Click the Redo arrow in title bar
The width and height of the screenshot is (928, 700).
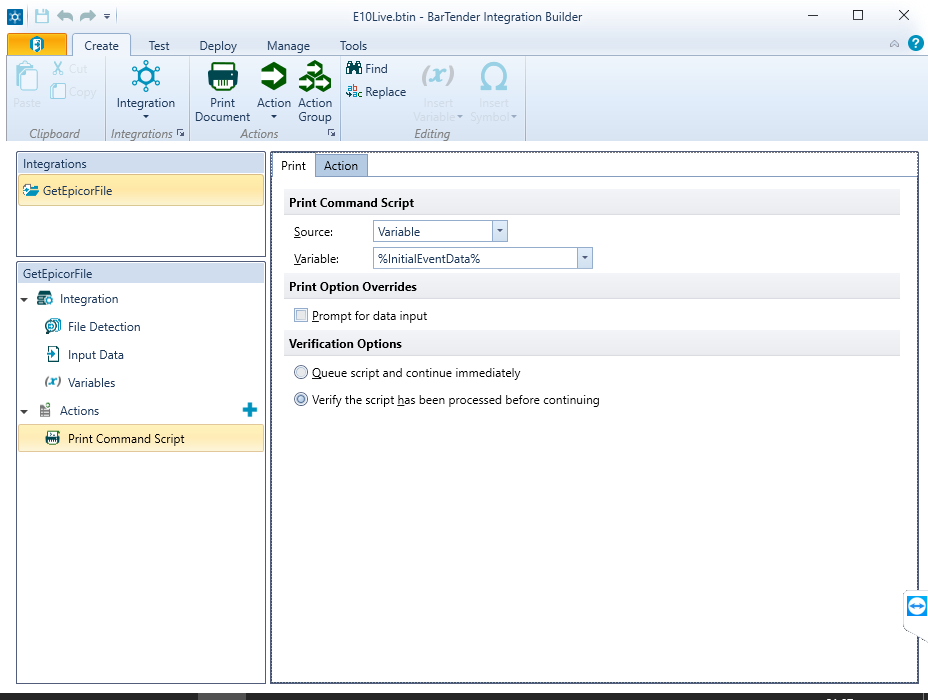(x=88, y=16)
